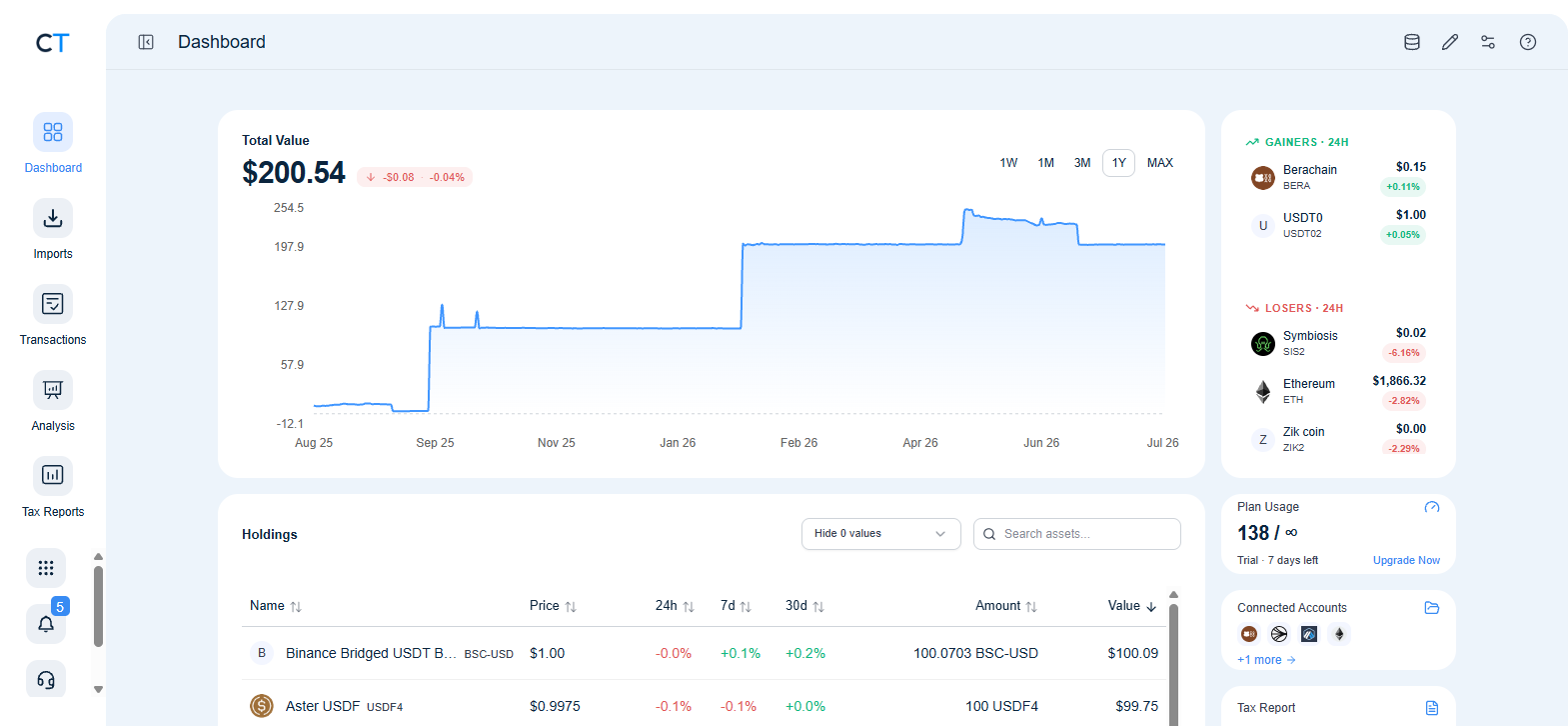The height and width of the screenshot is (726, 1568).
Task: Sort holdings by Value column
Action: tap(1132, 606)
